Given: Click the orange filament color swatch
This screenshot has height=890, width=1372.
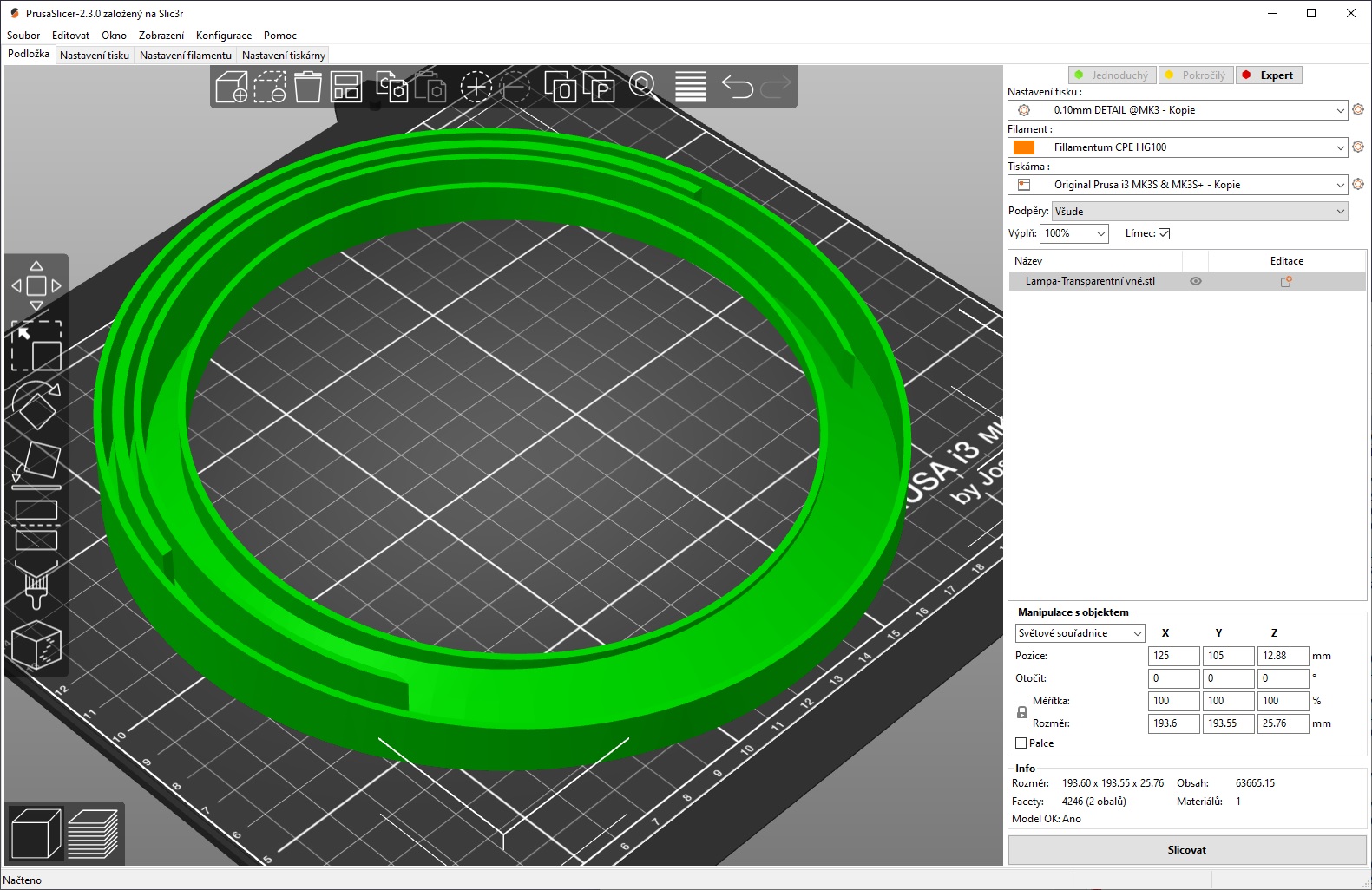Looking at the screenshot, I should (1024, 147).
